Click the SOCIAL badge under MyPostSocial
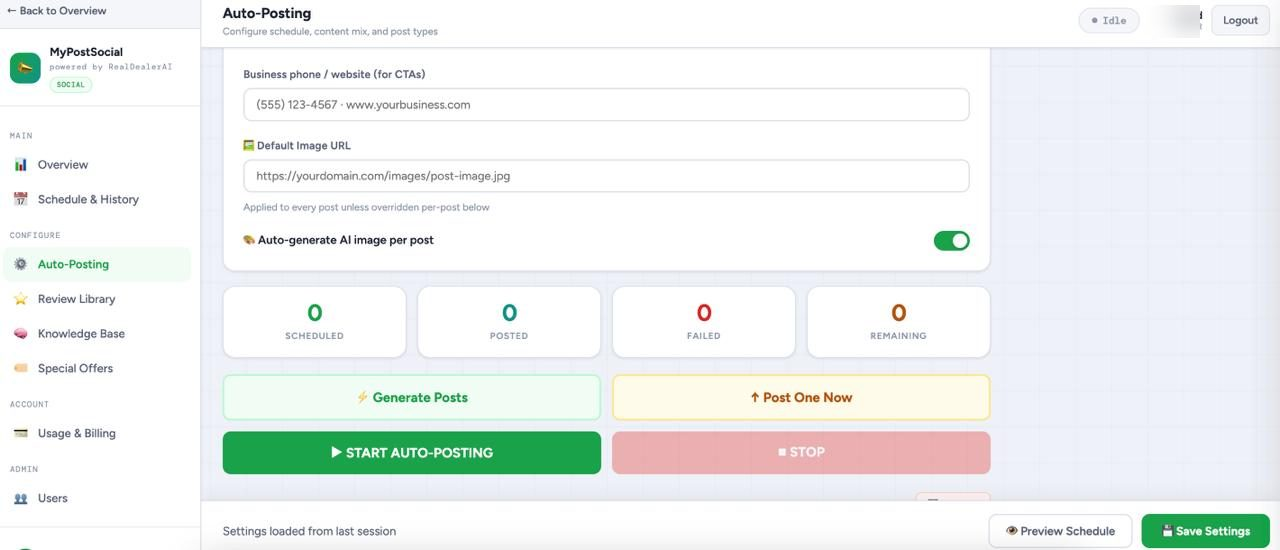 tap(70, 85)
